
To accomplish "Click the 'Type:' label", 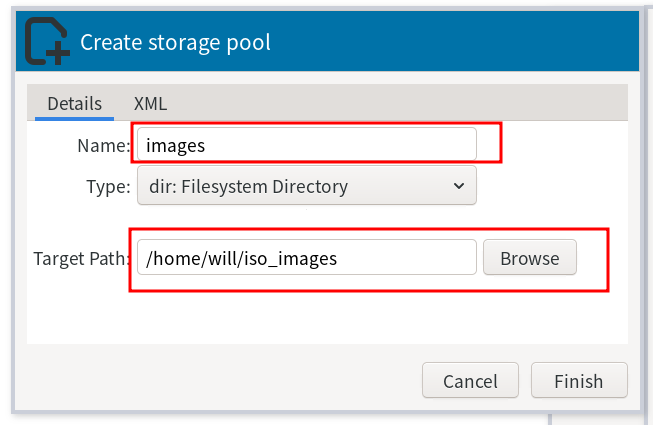I will pos(105,186).
